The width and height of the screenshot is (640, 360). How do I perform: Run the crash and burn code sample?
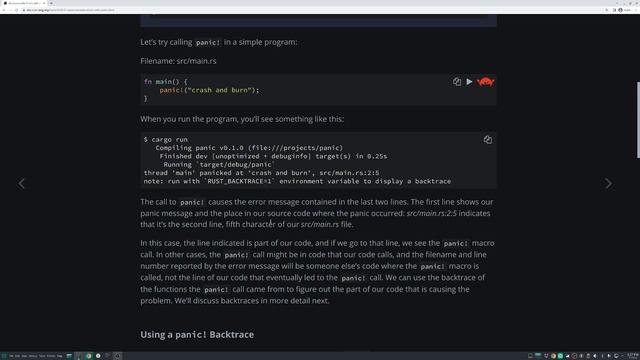click(x=469, y=82)
